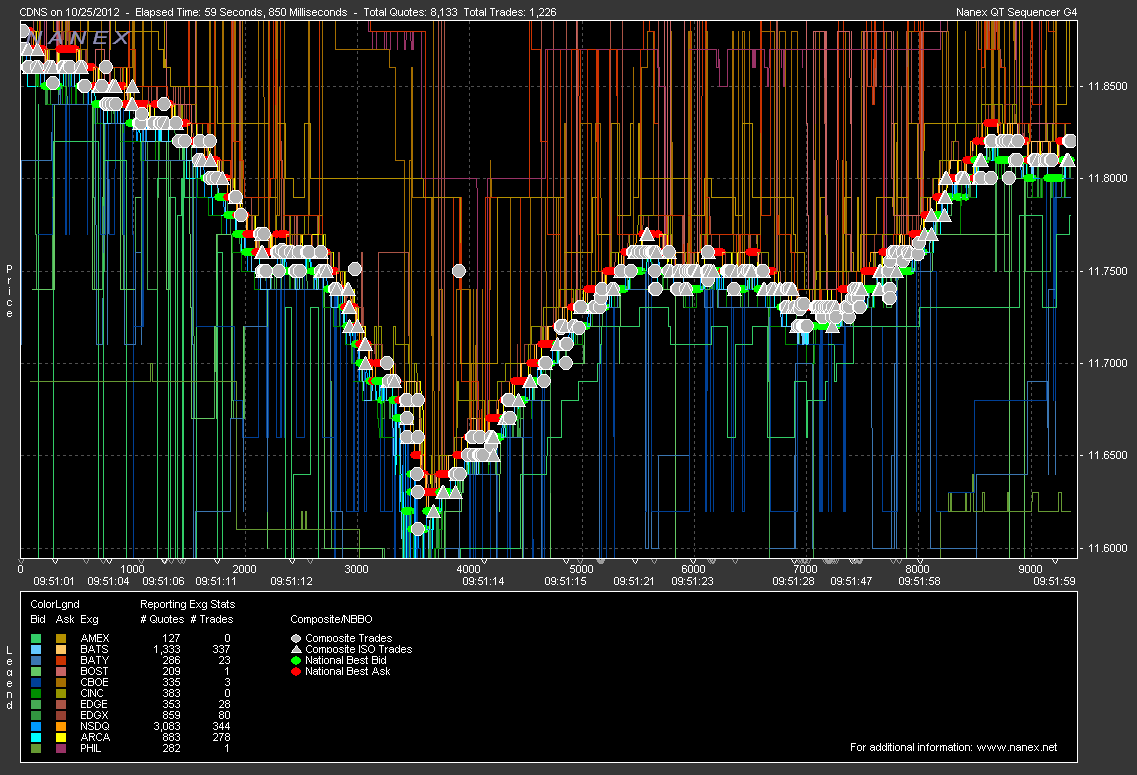Select the EDGX ask color swatch
The height and width of the screenshot is (775, 1137).
coord(61,716)
